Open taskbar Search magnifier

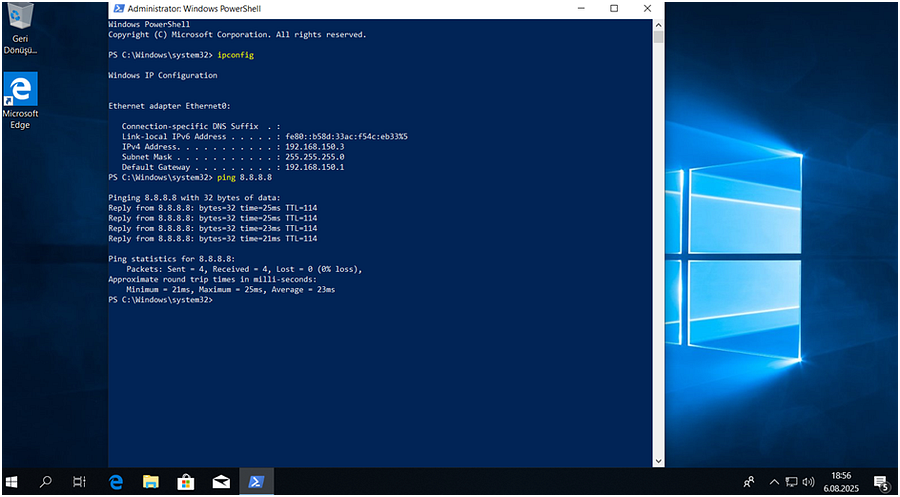tap(45, 482)
